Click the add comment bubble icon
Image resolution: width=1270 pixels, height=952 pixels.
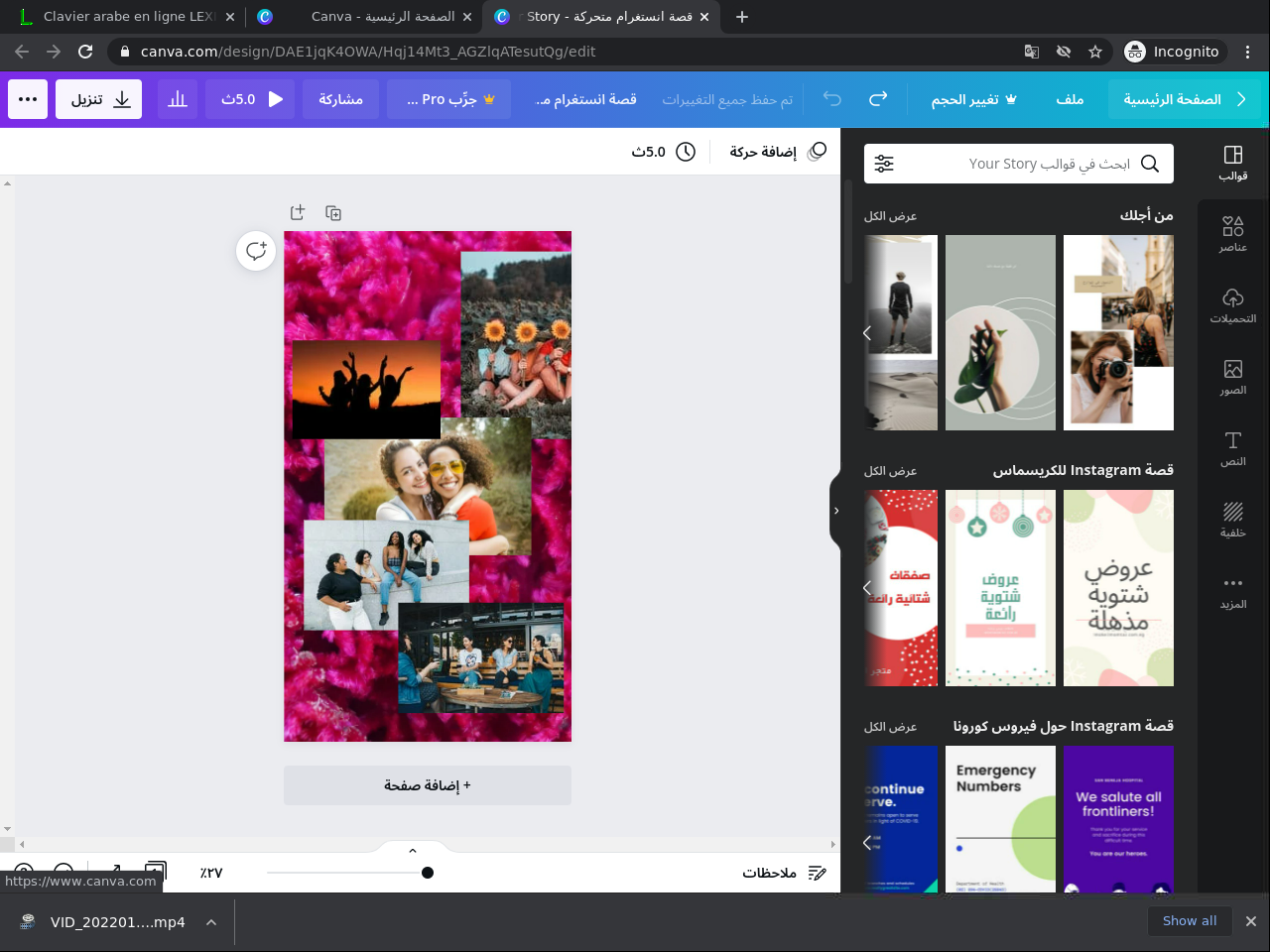pyautogui.click(x=256, y=251)
